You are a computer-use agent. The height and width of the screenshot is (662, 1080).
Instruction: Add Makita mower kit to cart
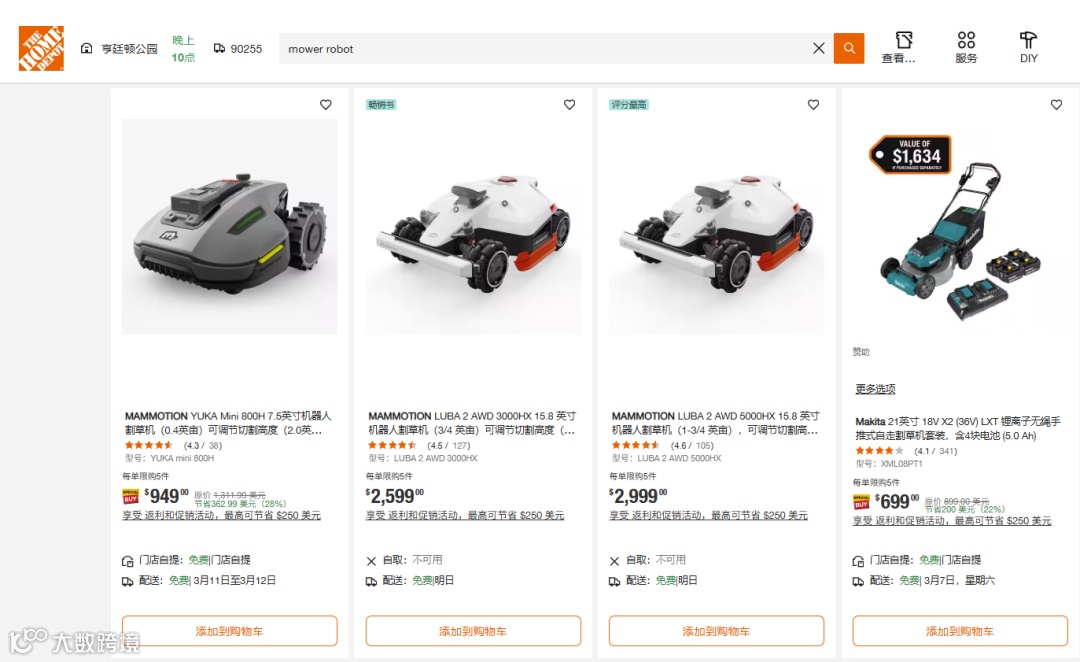[960, 631]
